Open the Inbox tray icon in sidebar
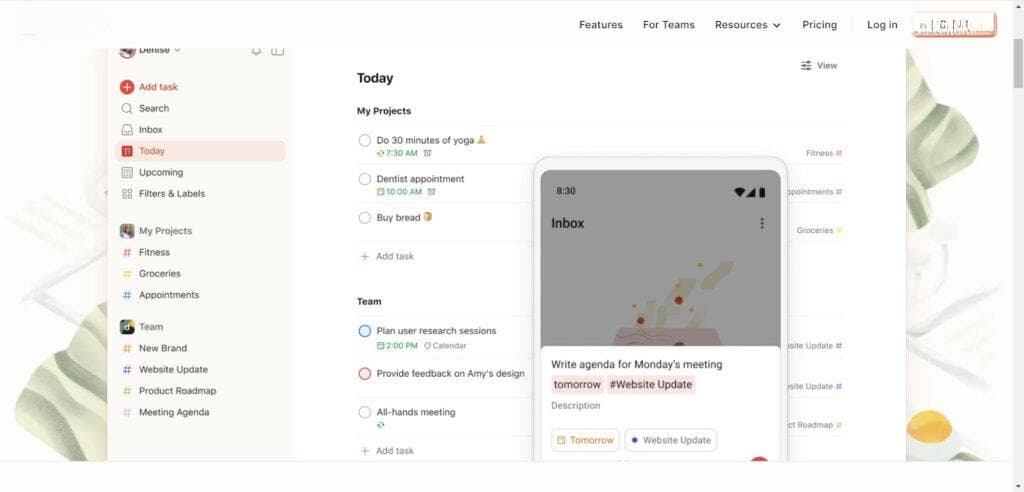Screen dimensions: 1024x492 [127, 130]
